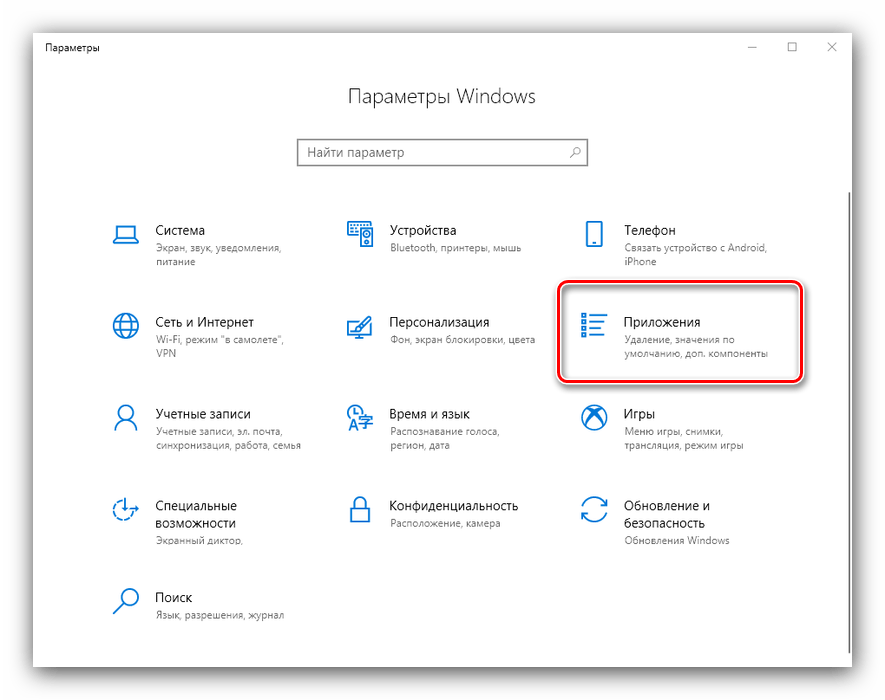Image resolution: width=885 pixels, height=700 pixels.
Task: Open the Система settings label
Action: tap(180, 230)
